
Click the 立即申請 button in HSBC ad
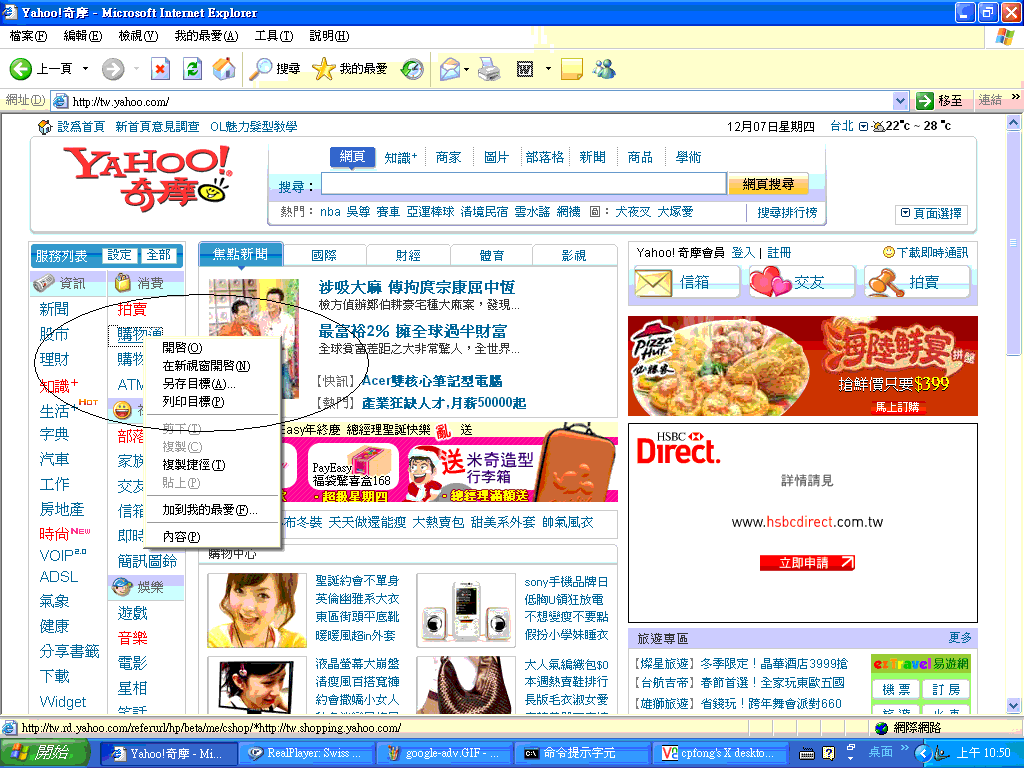[x=807, y=563]
